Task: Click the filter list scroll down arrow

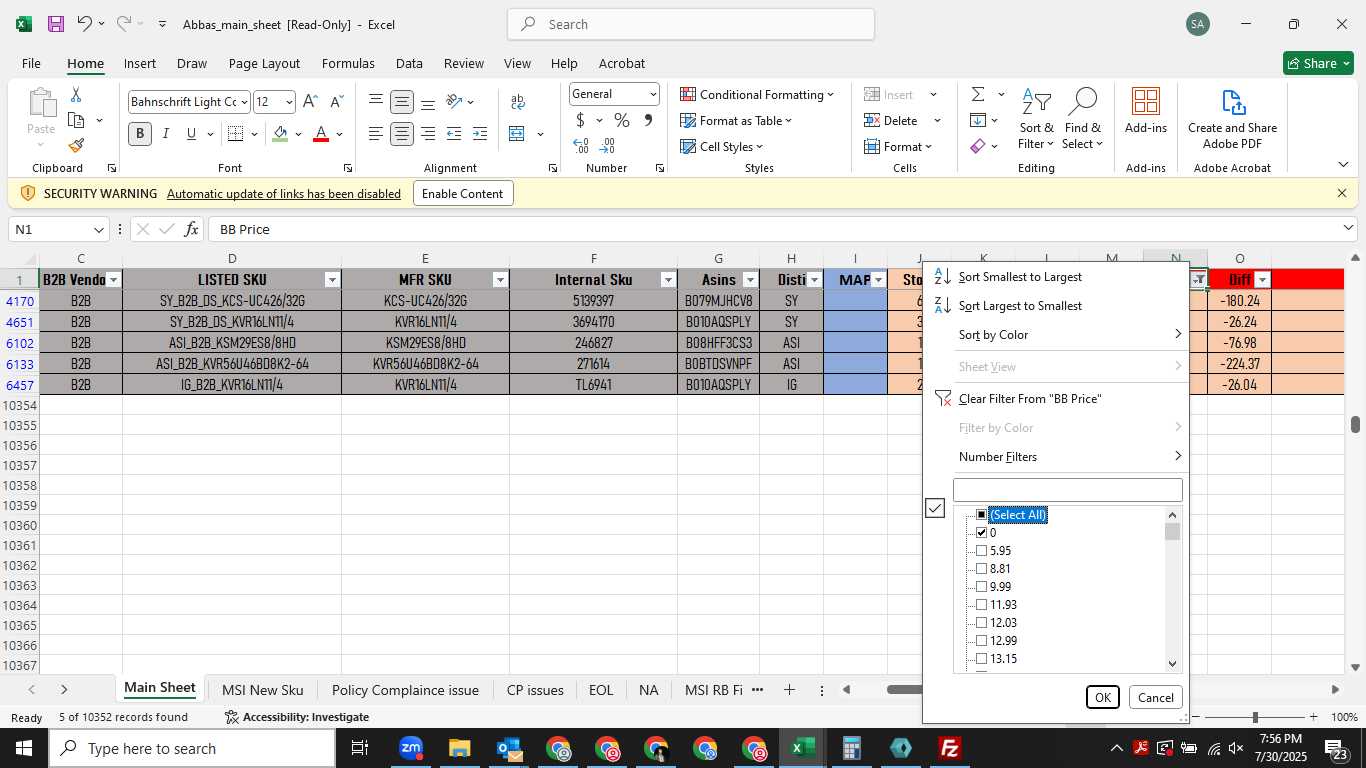Action: coord(1173,664)
